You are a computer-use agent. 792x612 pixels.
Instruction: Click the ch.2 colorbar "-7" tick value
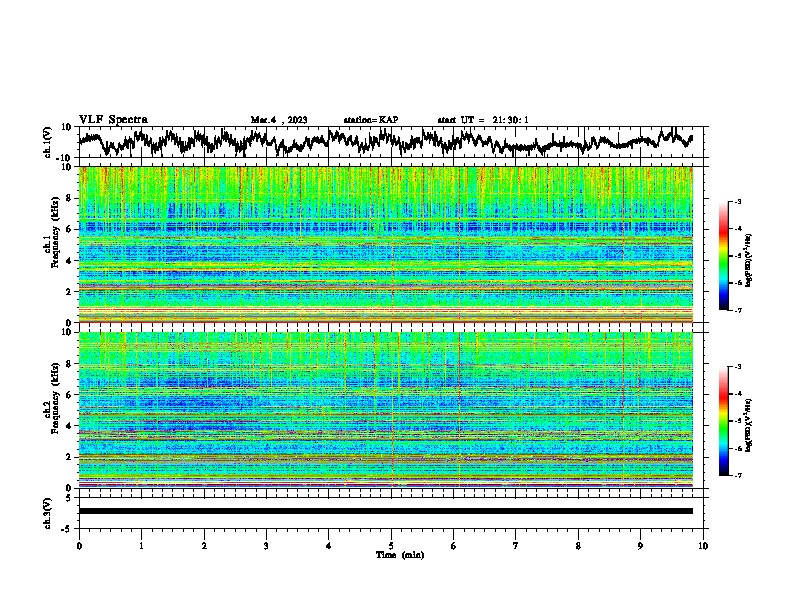[x=738, y=475]
